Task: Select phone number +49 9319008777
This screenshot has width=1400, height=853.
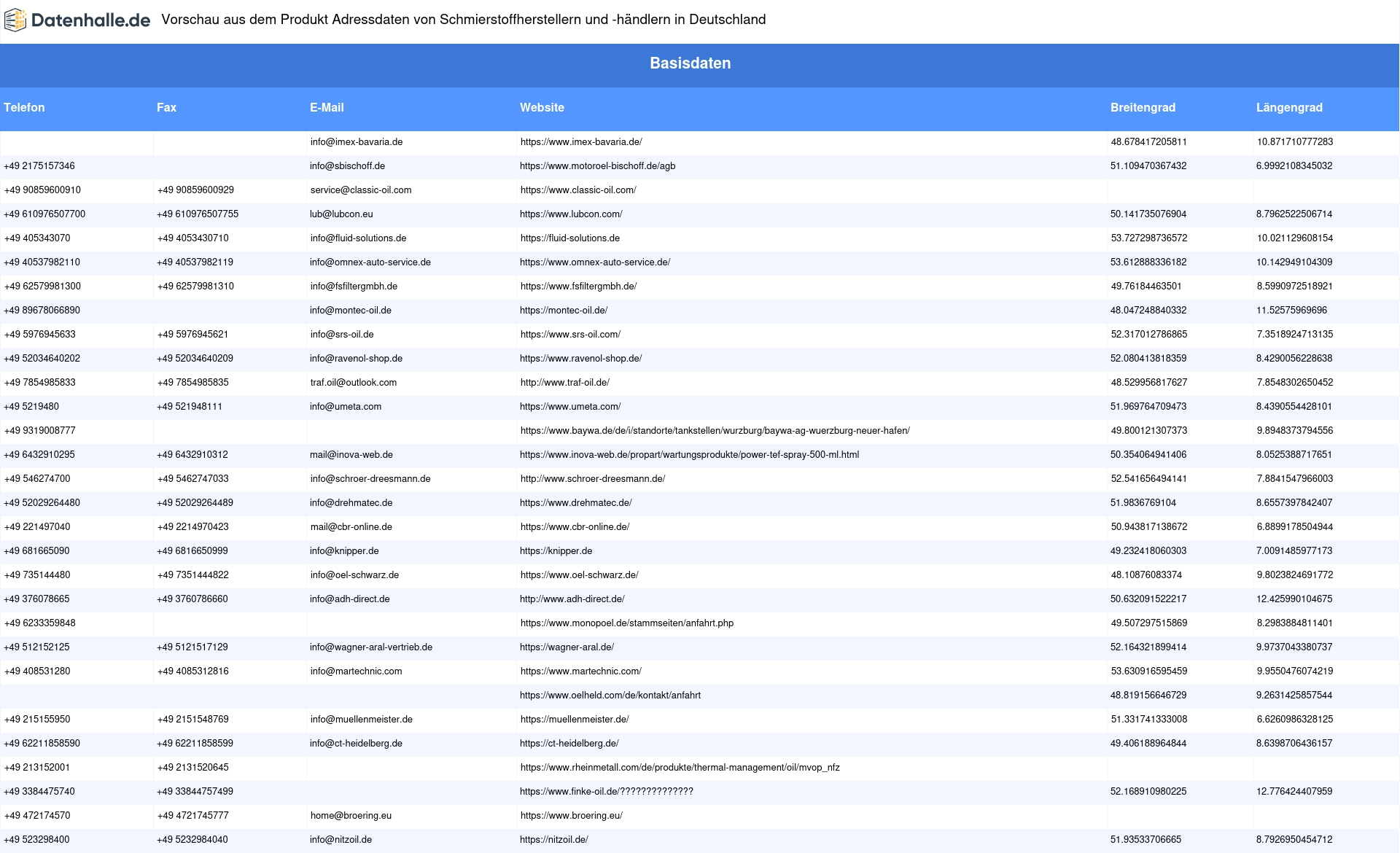Action: pyautogui.click(x=39, y=431)
